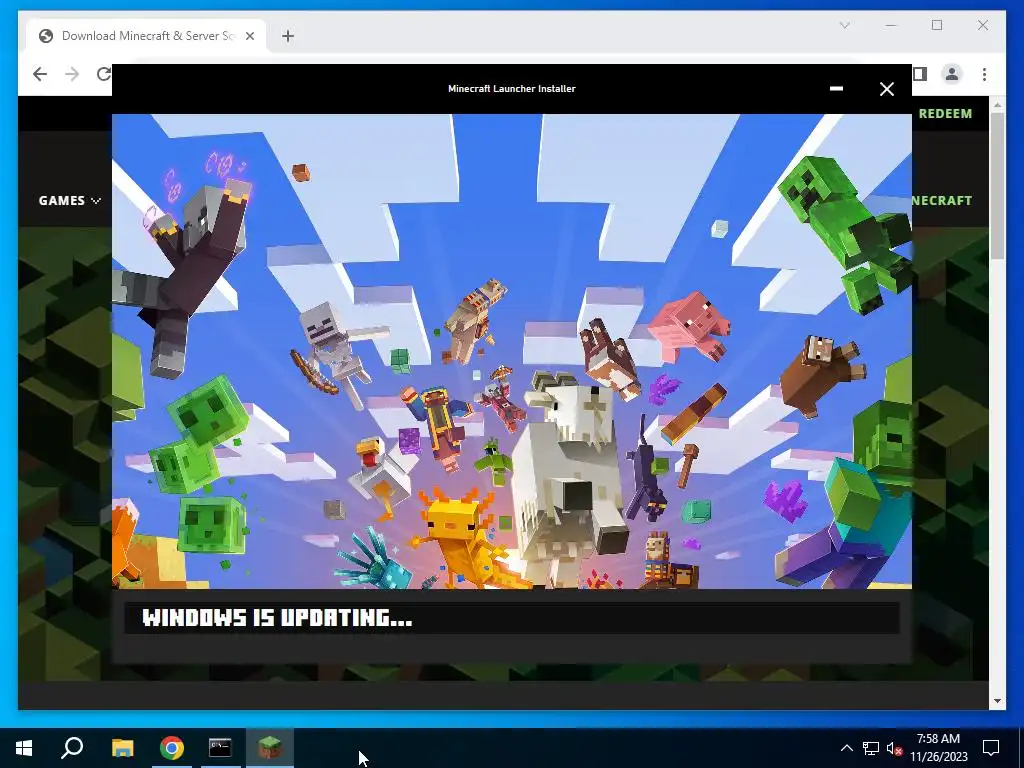The height and width of the screenshot is (768, 1024).
Task: Minimize the Minecraft Launcher Installer window
Action: point(836,88)
